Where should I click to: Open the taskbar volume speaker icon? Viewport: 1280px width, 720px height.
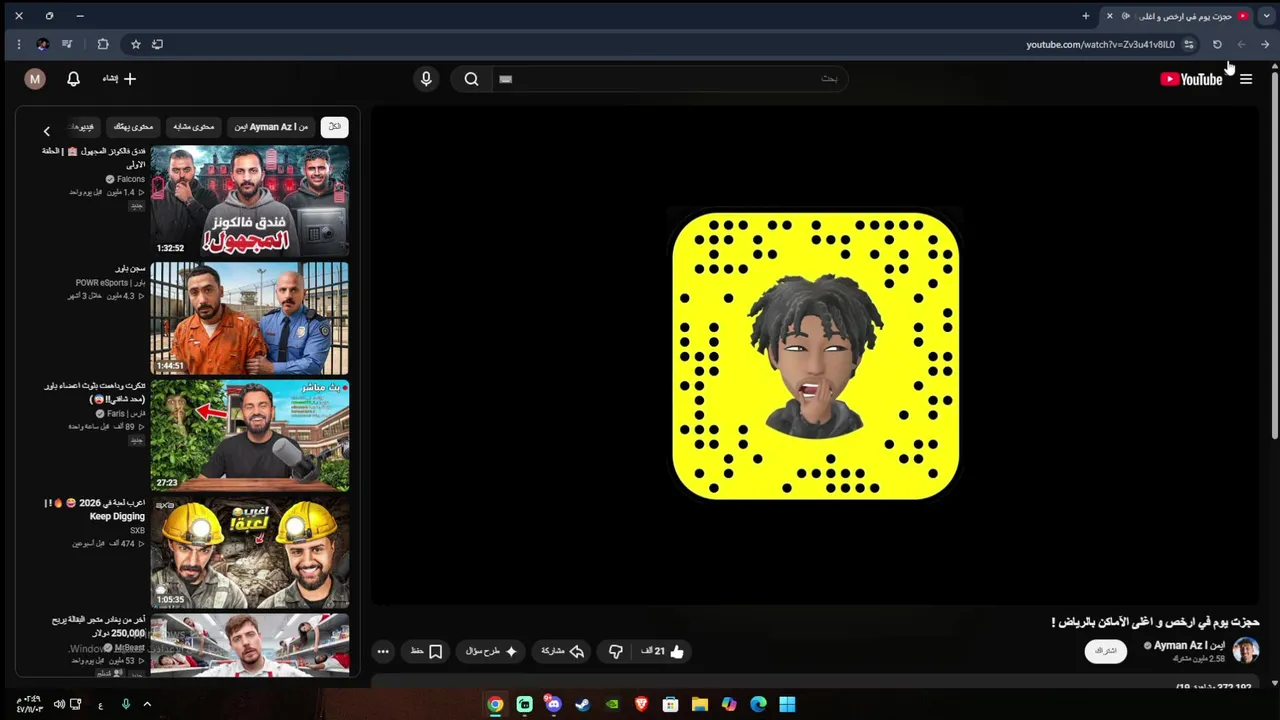coord(59,704)
